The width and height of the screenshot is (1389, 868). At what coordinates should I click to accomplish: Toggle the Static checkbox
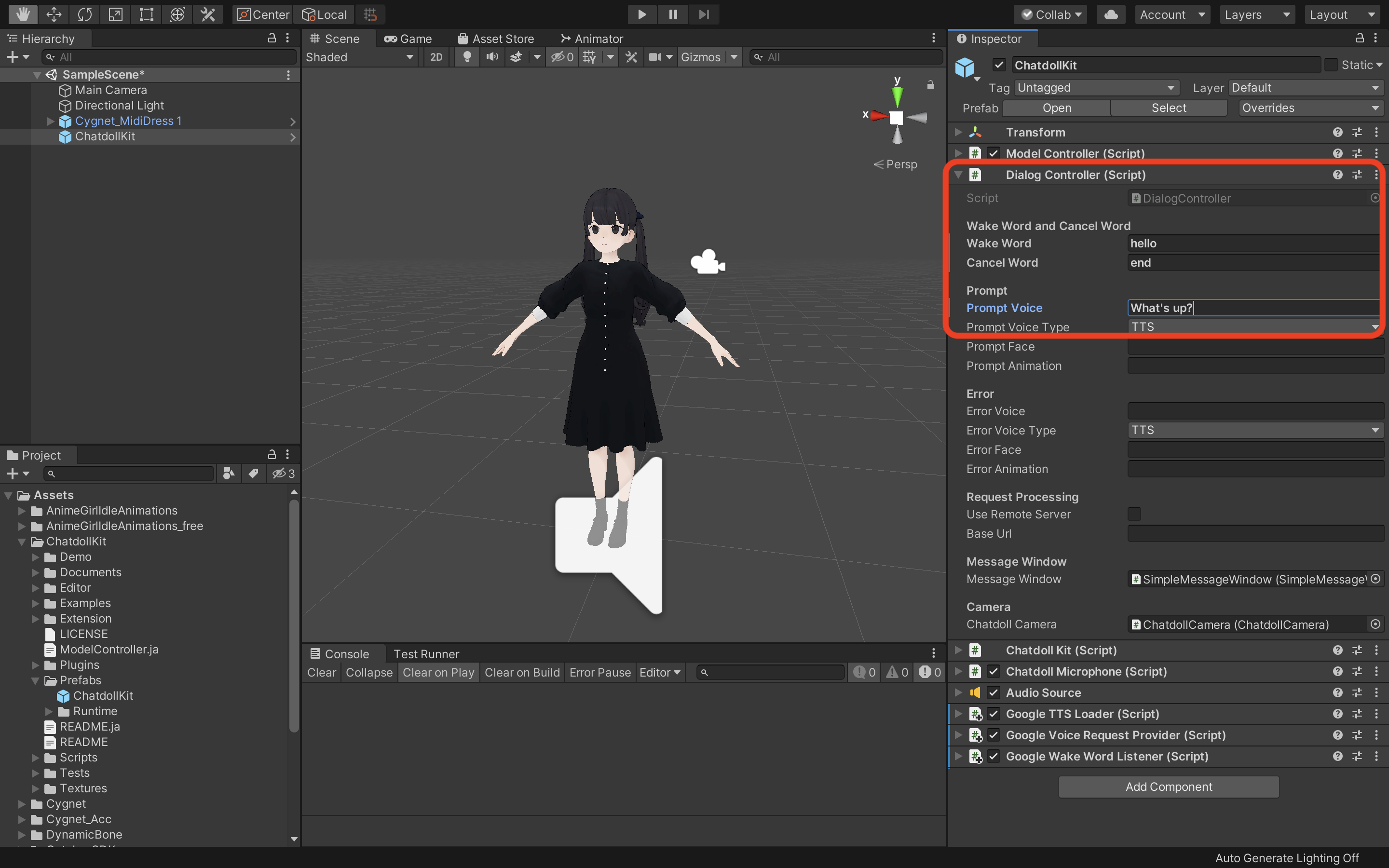click(x=1331, y=65)
